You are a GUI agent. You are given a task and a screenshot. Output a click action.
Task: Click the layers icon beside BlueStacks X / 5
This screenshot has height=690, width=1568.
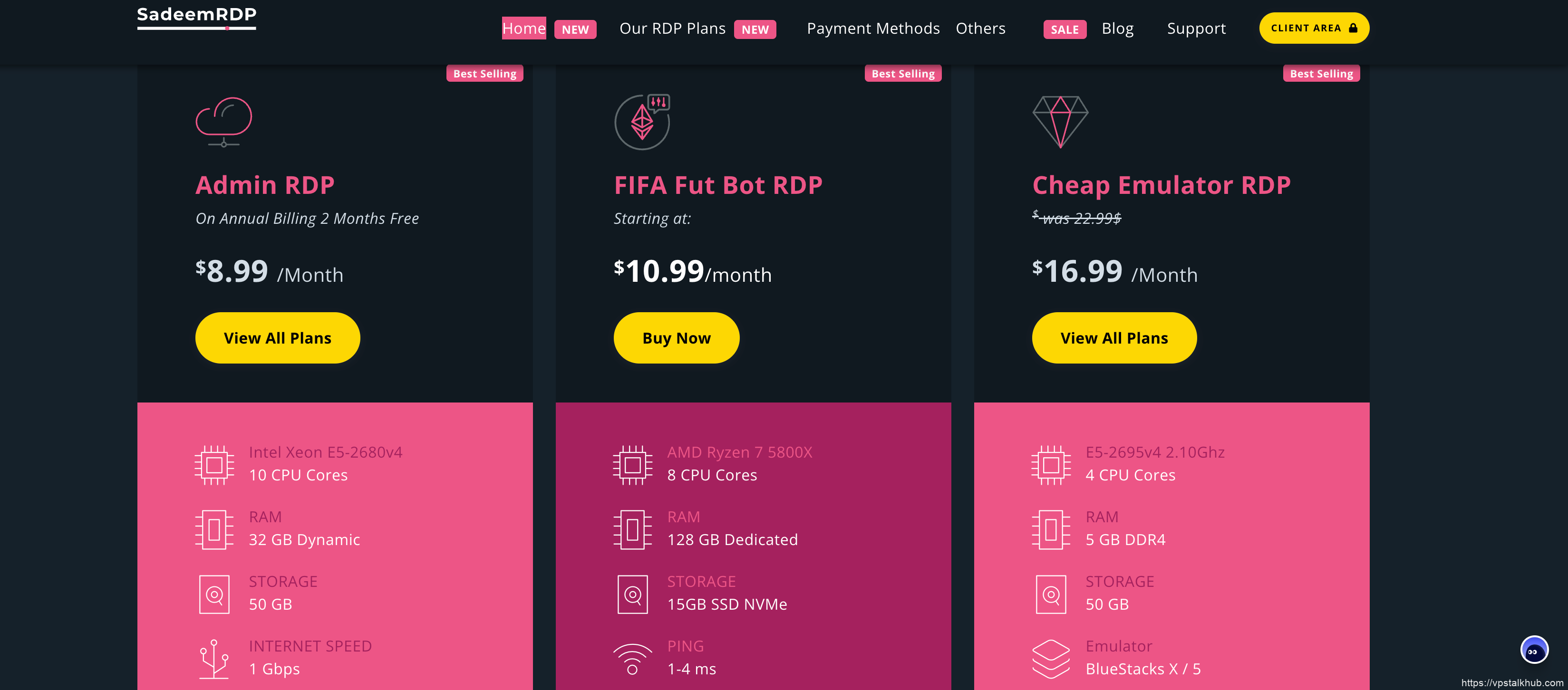pos(1051,658)
